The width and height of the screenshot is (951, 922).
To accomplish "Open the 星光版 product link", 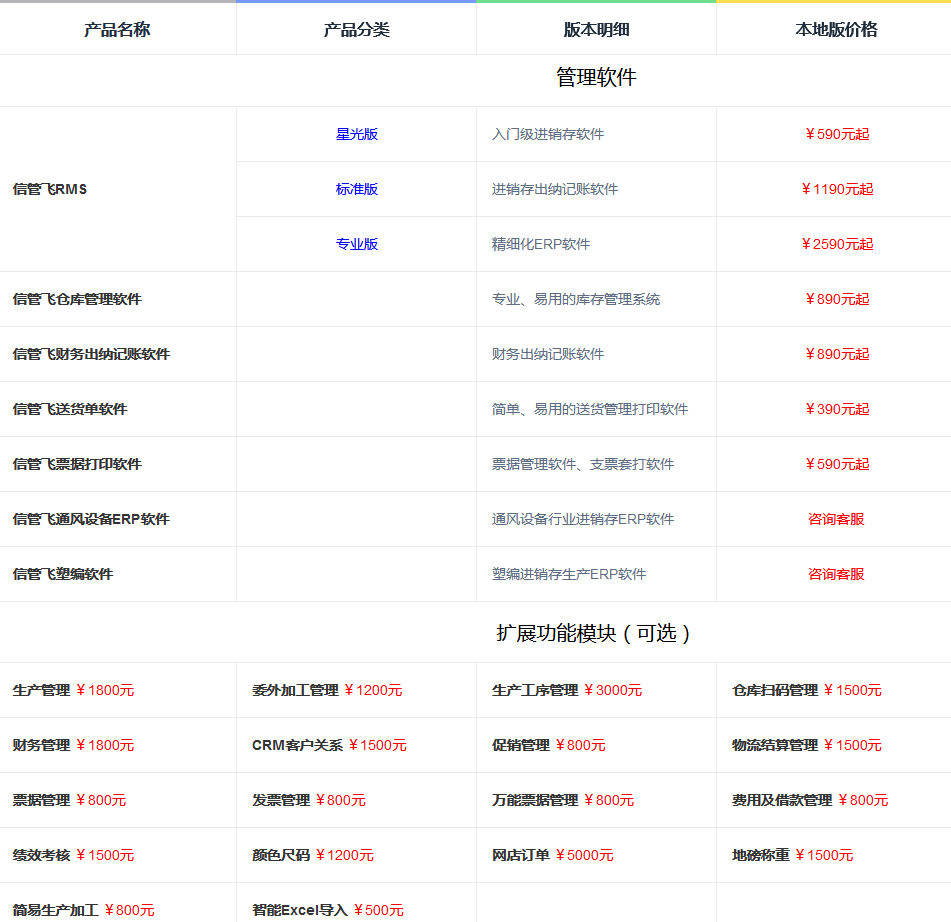I will coord(356,134).
